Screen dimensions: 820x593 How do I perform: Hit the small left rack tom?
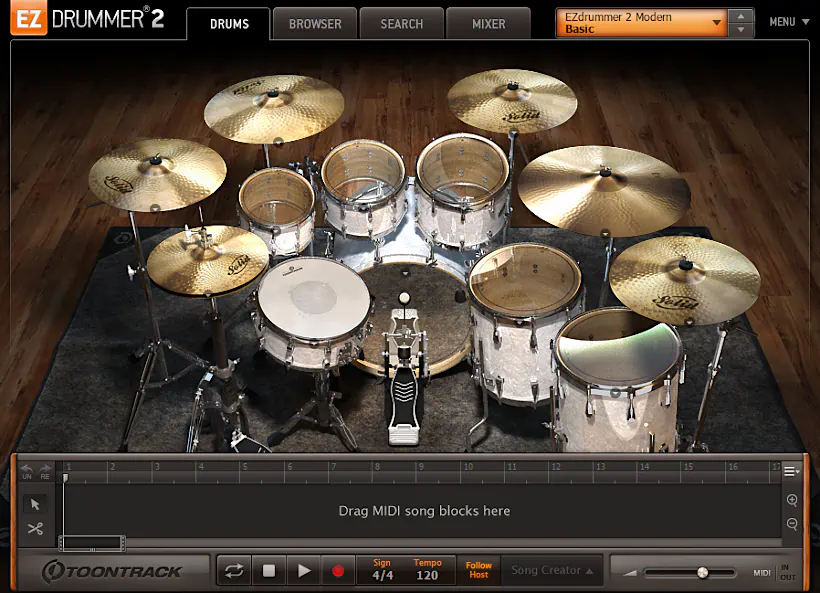(x=277, y=196)
